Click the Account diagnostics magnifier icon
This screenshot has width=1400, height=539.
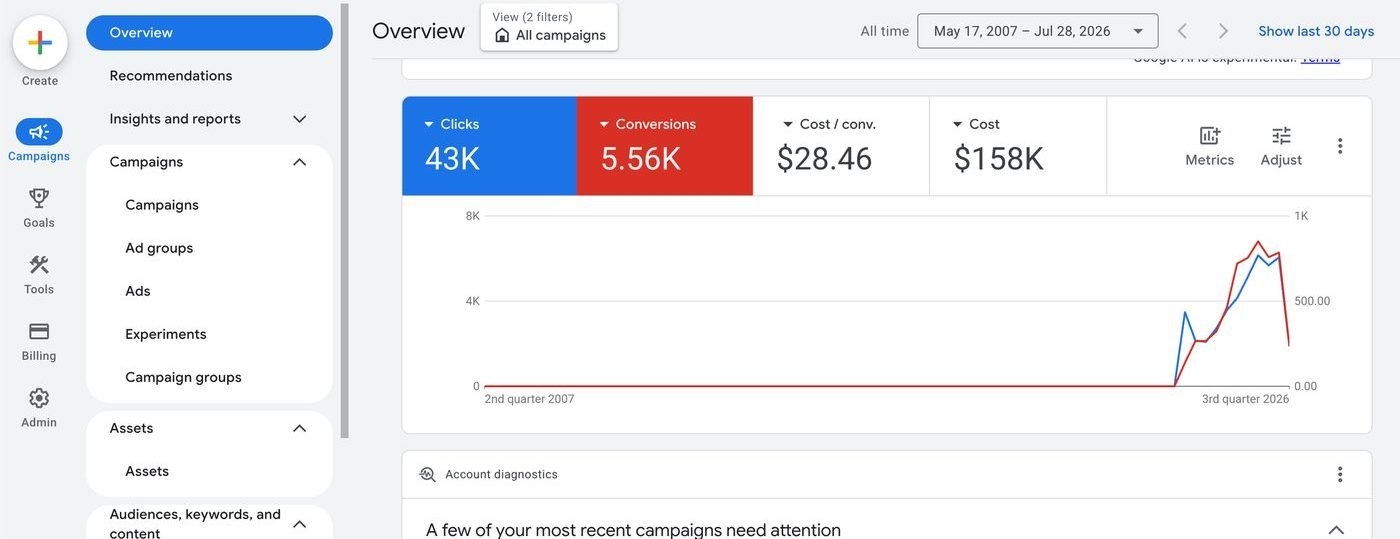(x=428, y=474)
